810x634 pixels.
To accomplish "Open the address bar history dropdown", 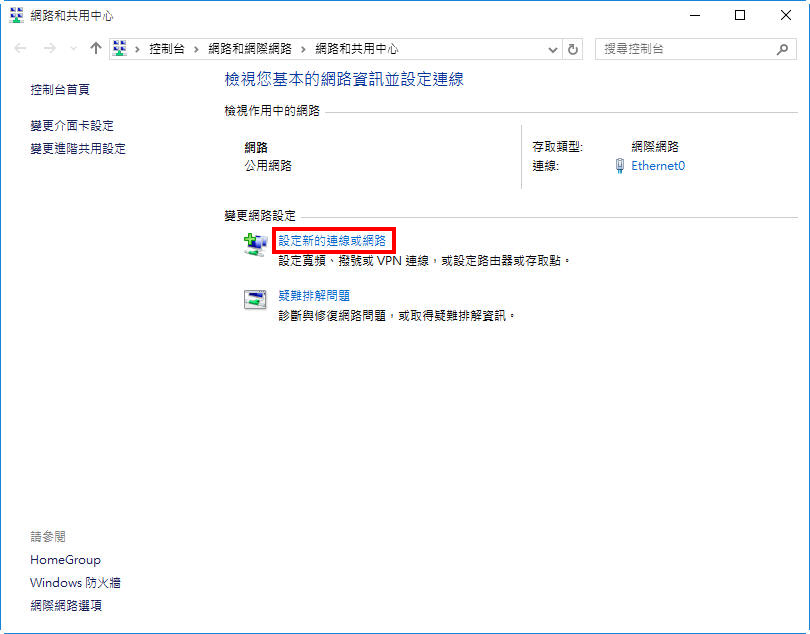I will coord(554,49).
